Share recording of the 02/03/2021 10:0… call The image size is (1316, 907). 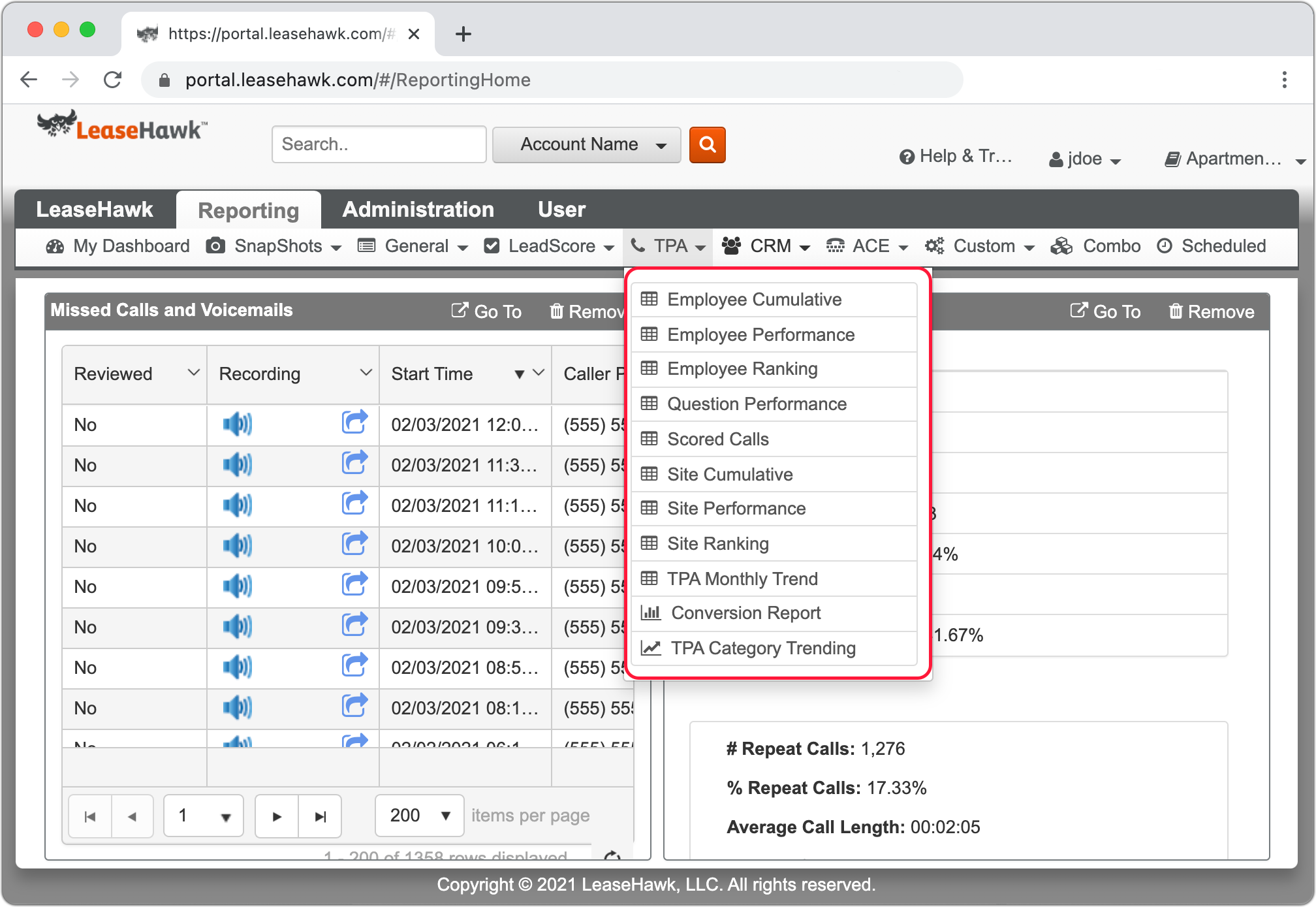click(x=354, y=543)
